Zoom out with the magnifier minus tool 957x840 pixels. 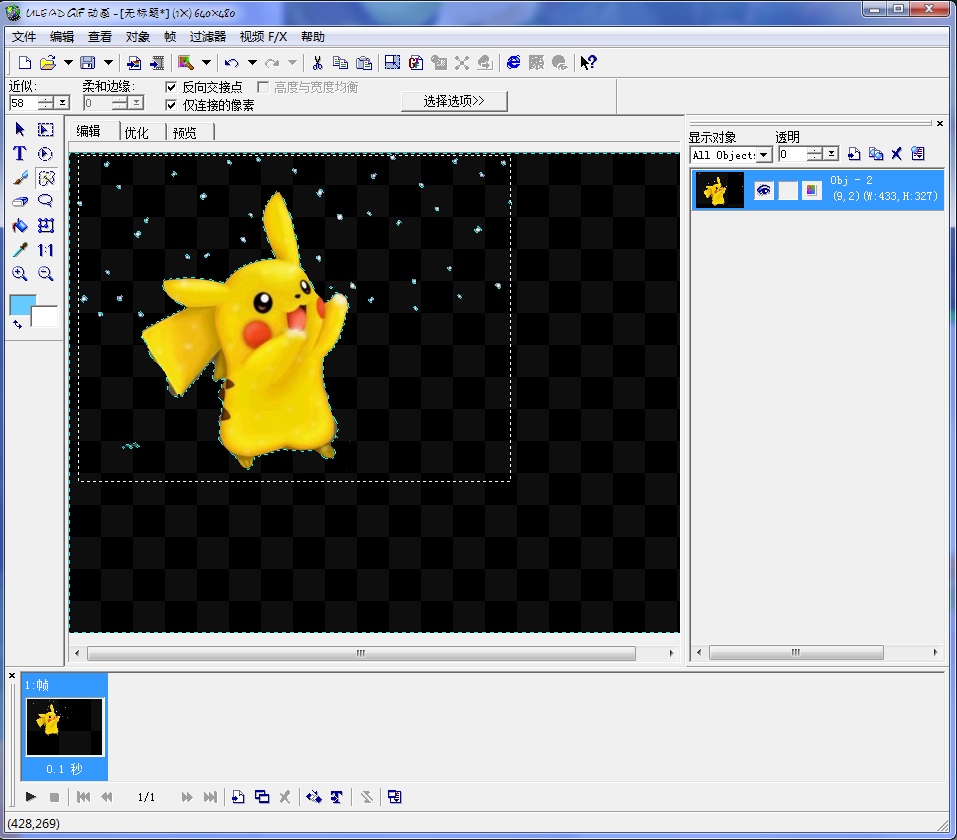(46, 273)
